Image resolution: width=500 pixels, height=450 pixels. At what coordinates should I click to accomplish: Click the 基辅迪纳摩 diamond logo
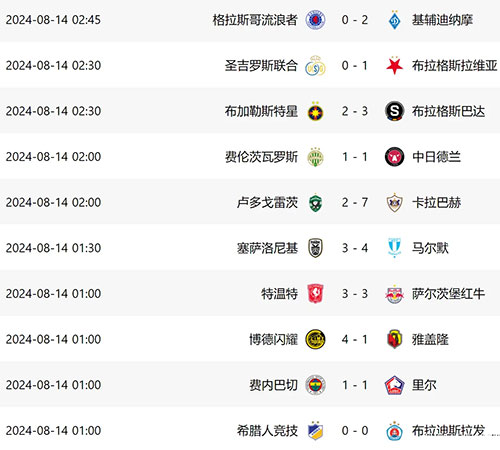click(394, 20)
